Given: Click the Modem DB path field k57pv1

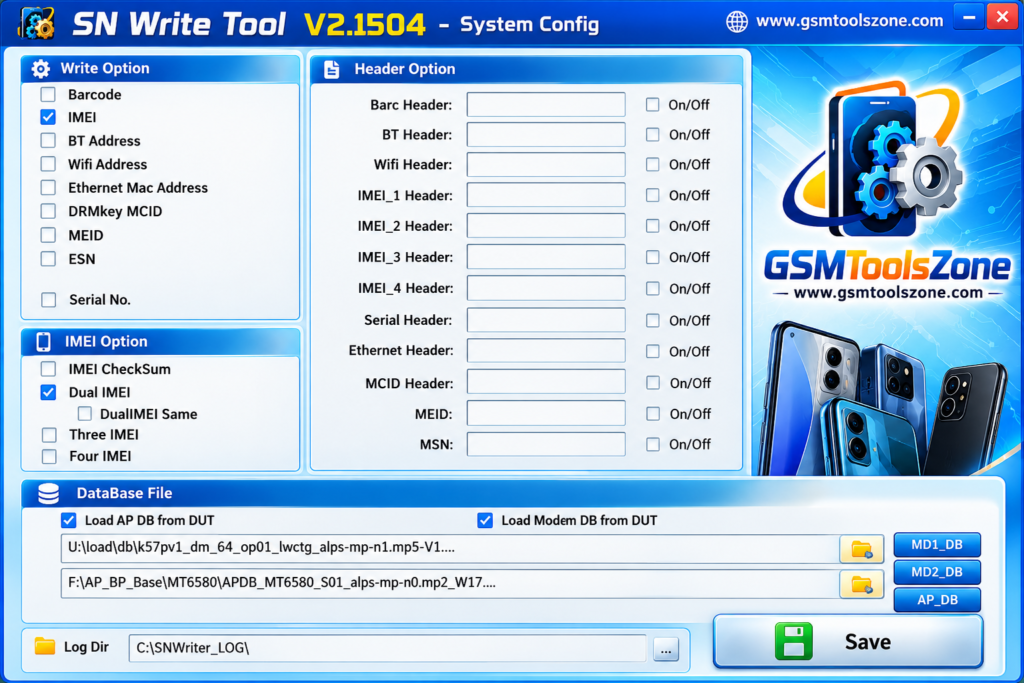Looking at the screenshot, I should point(451,548).
